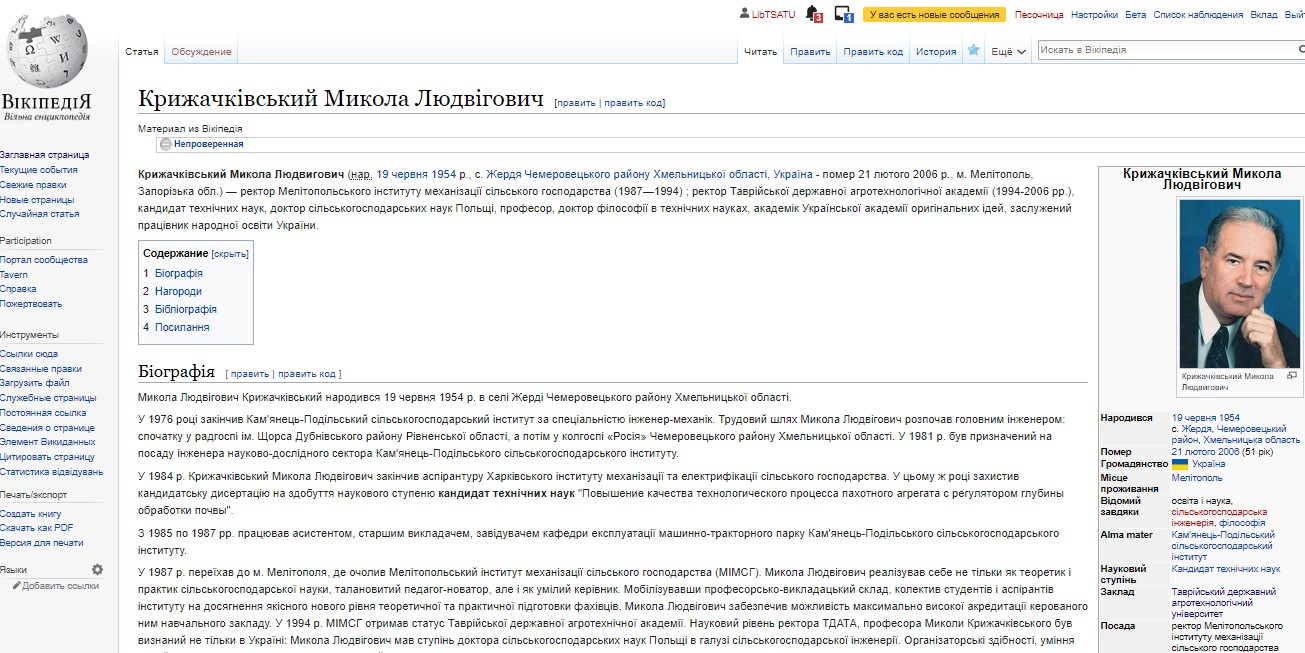Open Настройки preferences link
Image resolution: width=1305 pixels, height=653 pixels.
click(x=1094, y=15)
